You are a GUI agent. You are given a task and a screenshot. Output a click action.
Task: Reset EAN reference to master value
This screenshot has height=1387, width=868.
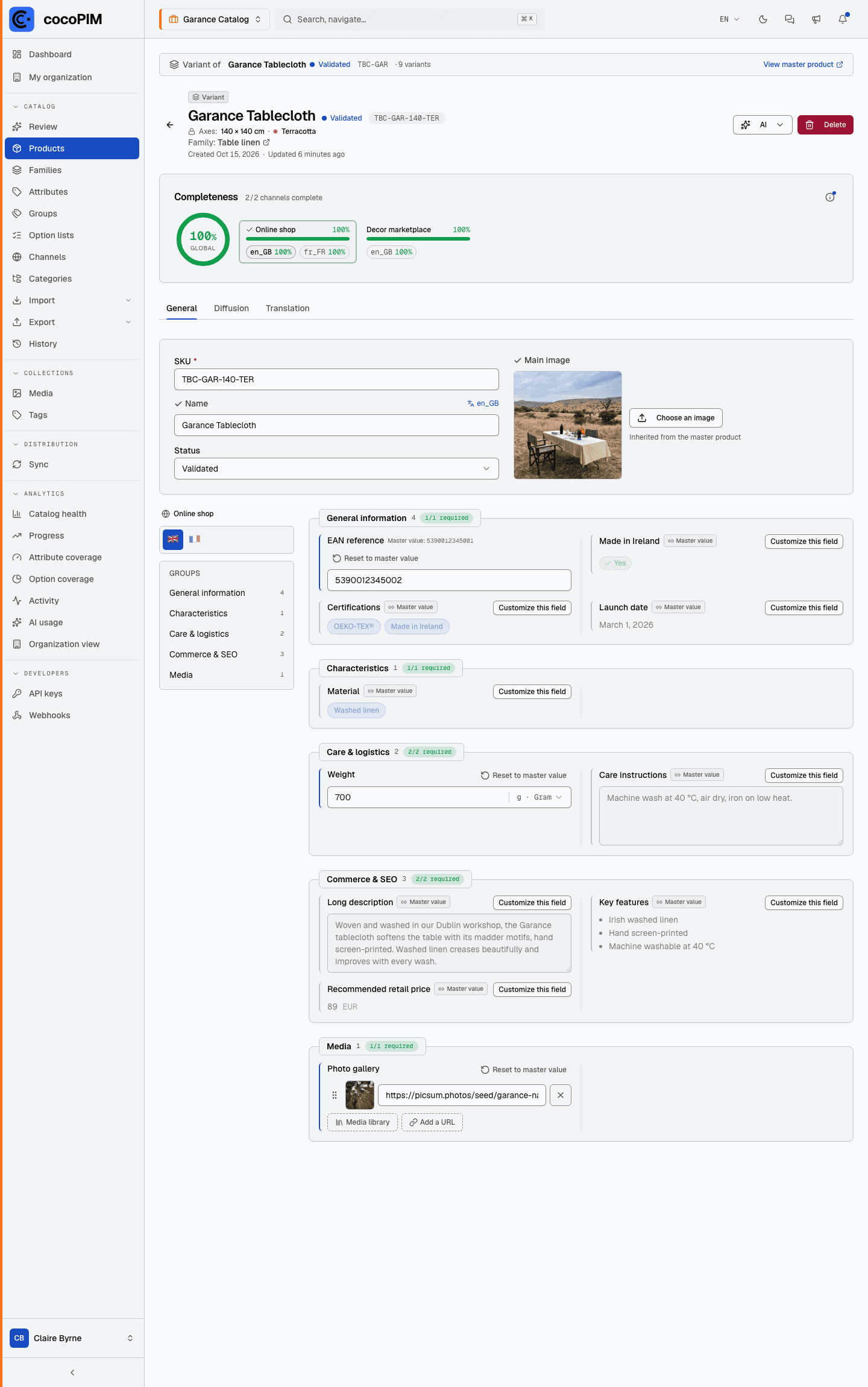(375, 558)
